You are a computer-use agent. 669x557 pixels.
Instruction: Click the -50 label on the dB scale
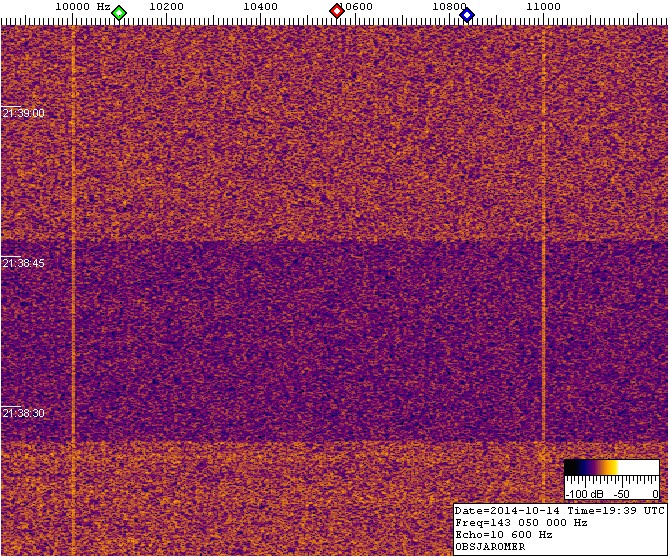(622, 494)
